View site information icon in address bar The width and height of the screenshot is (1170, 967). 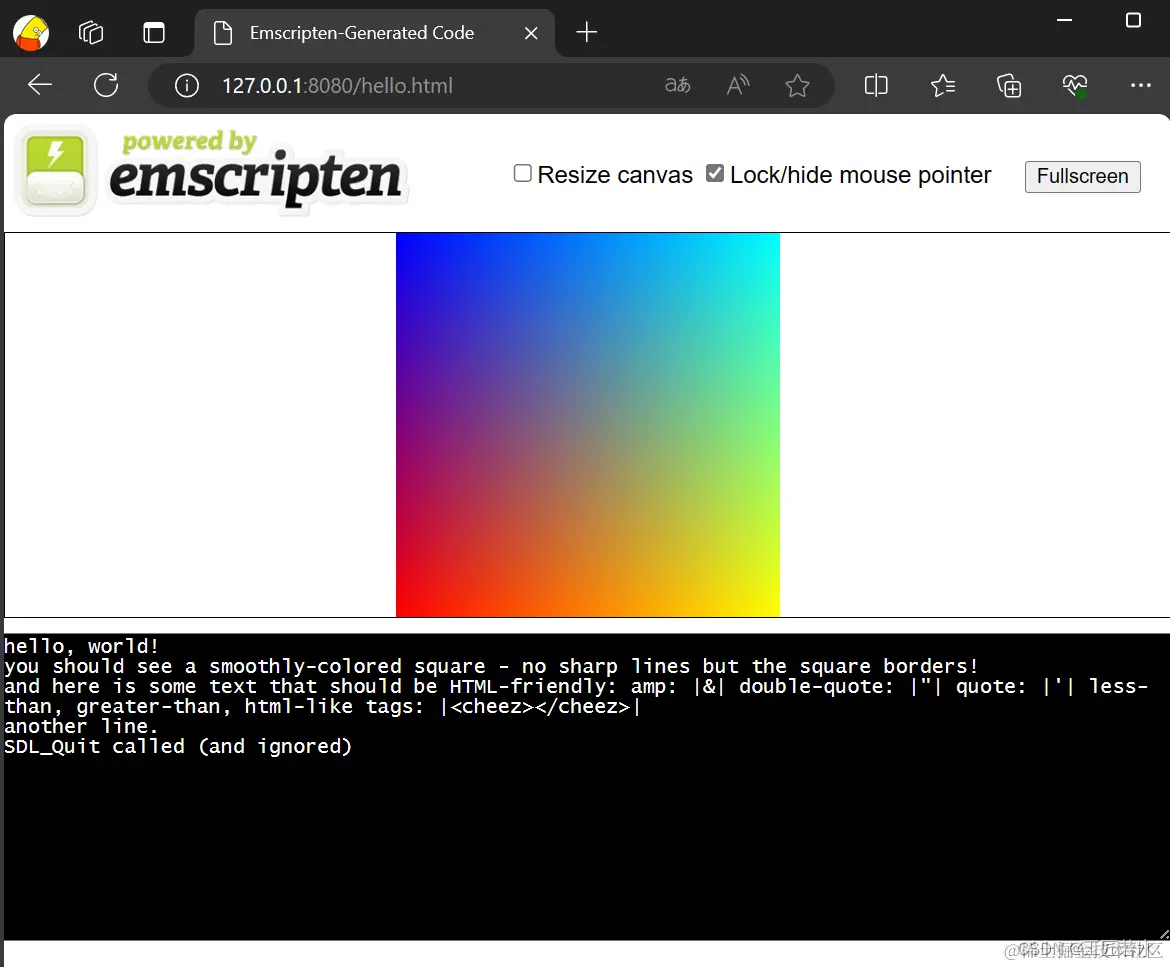point(187,86)
